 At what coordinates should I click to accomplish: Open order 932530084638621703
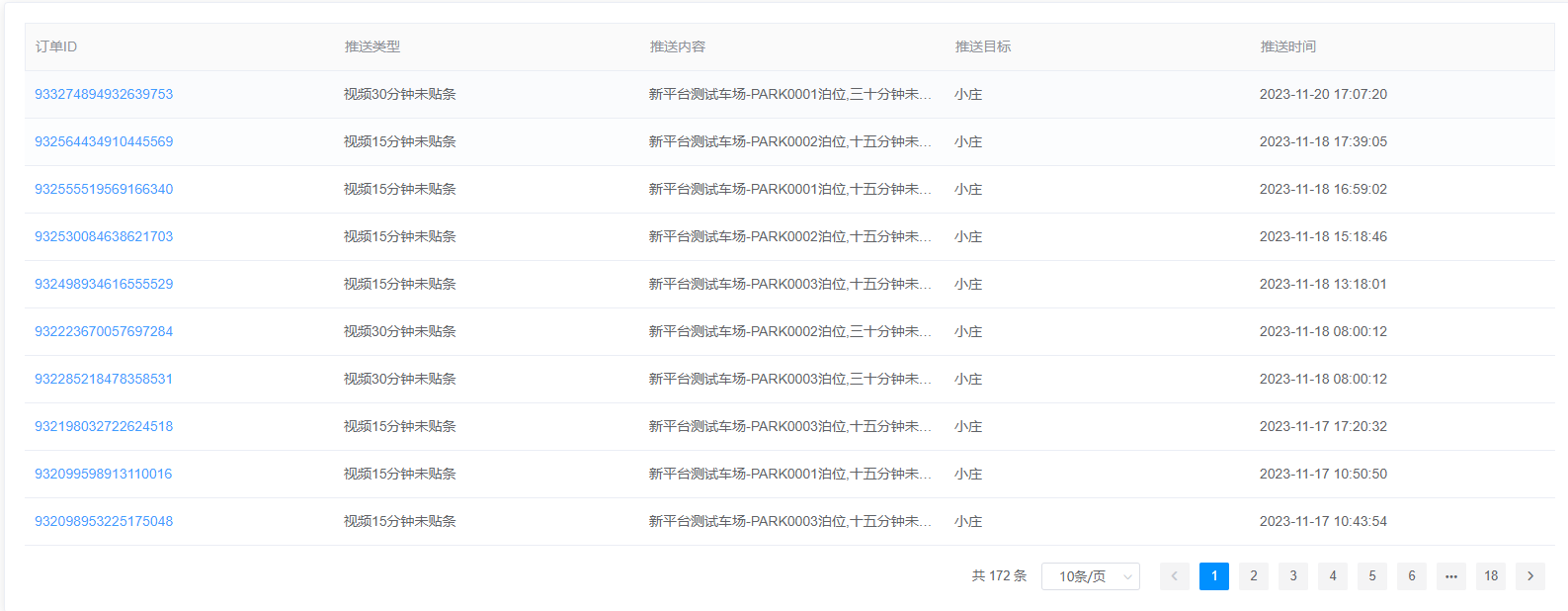coord(104,236)
